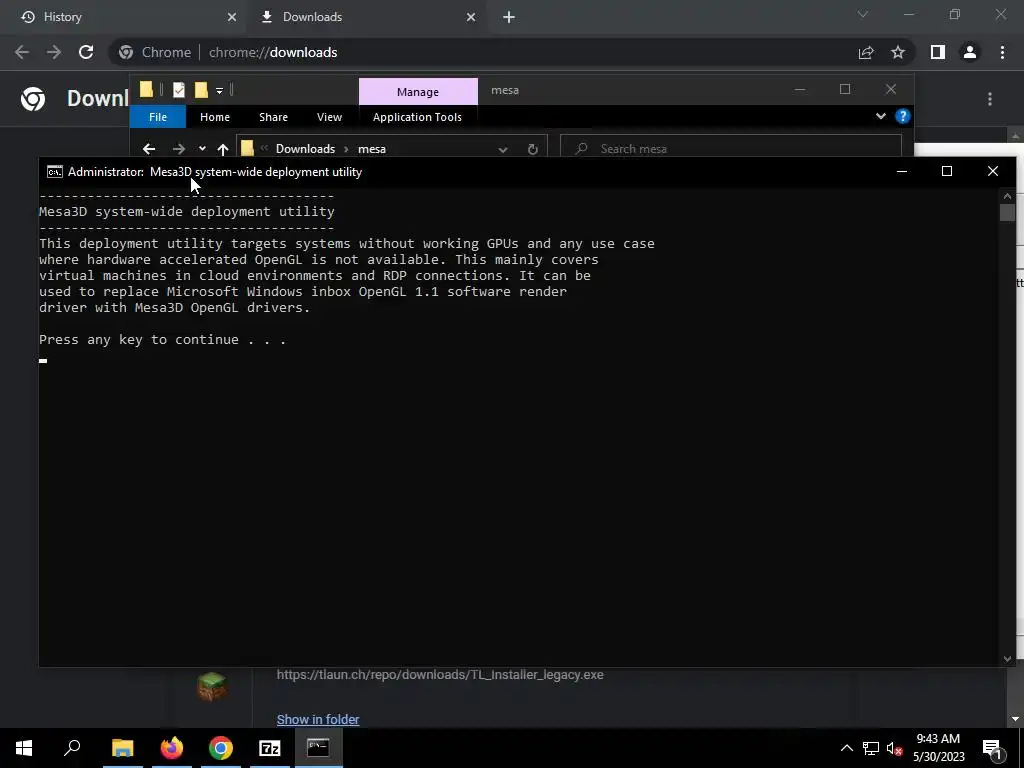Image resolution: width=1024 pixels, height=768 pixels.
Task: Open View ribbon tab in Explorer
Action: (329, 117)
